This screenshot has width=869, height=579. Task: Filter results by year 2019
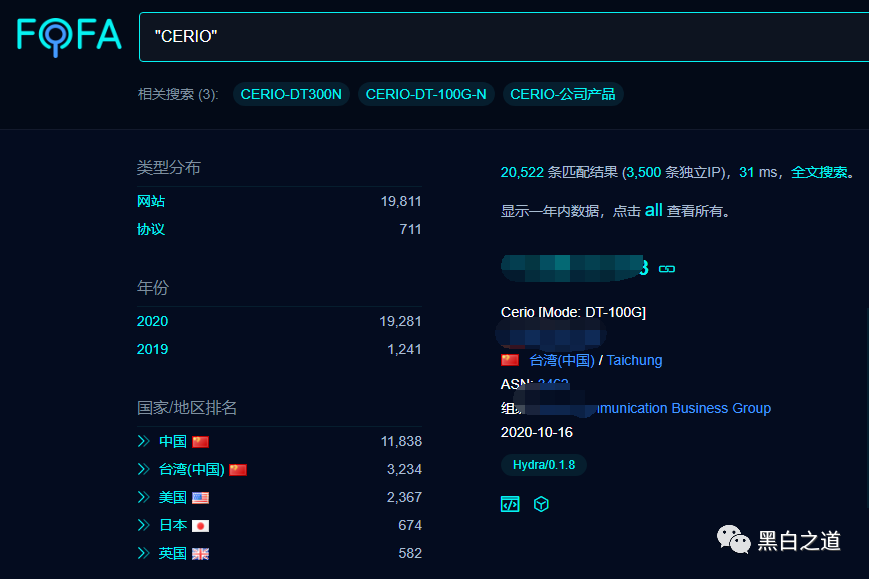pyautogui.click(x=152, y=349)
